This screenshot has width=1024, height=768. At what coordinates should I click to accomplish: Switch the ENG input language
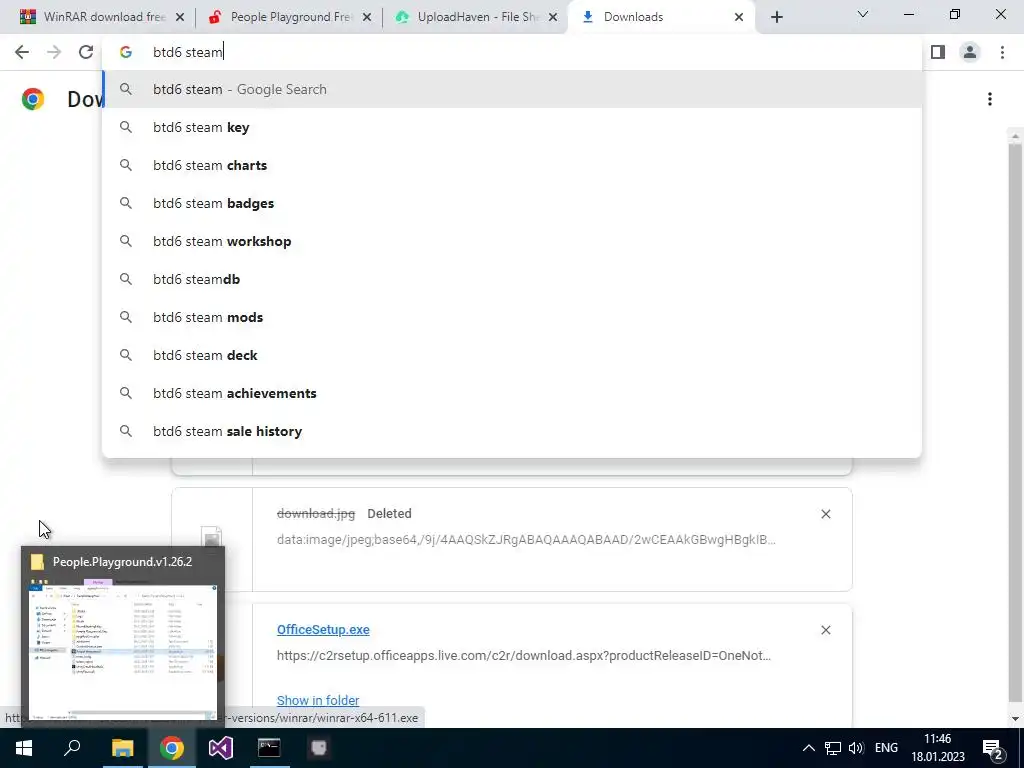pos(886,748)
